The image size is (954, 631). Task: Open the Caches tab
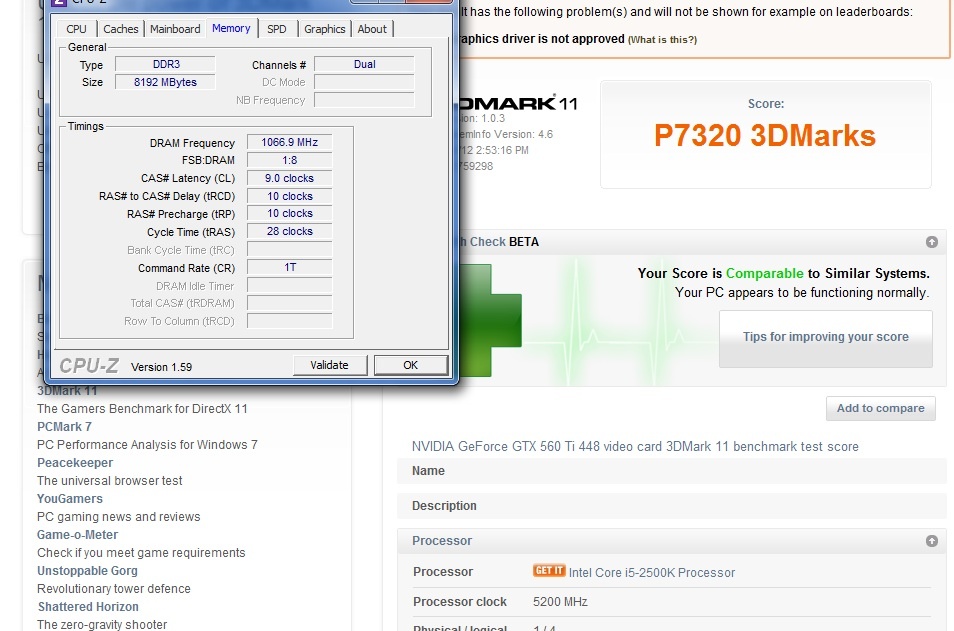tap(120, 29)
